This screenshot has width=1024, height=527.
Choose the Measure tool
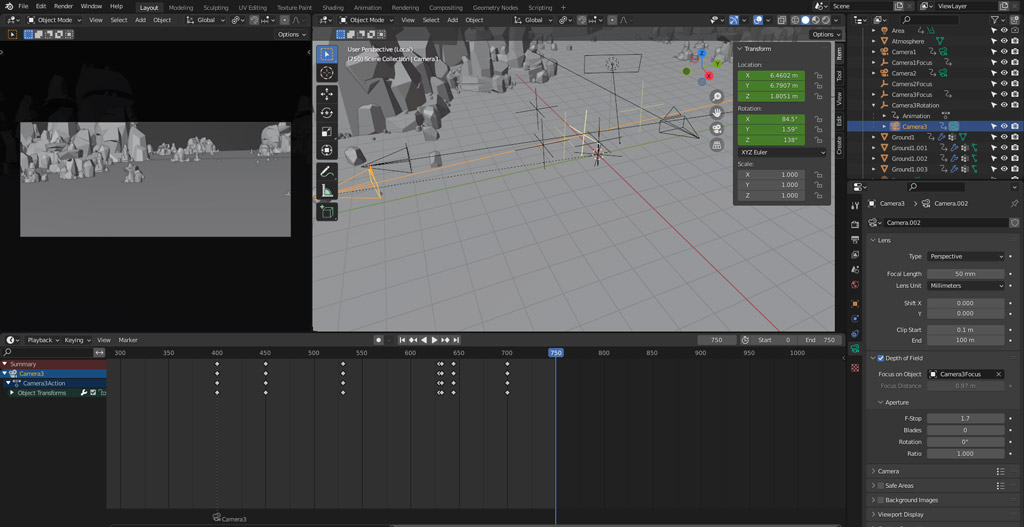point(327,191)
